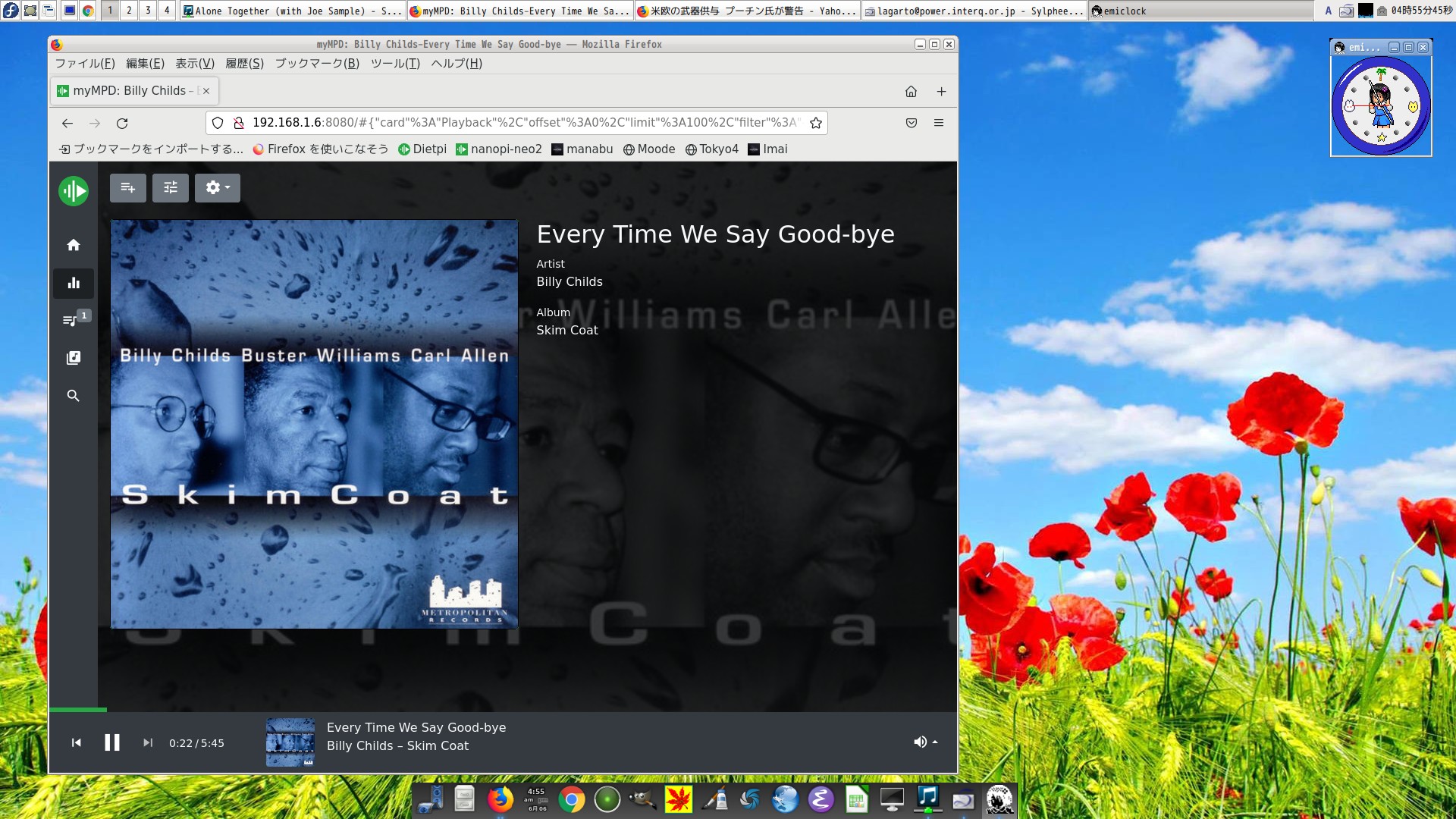Click the green song progress bar

(x=78, y=710)
